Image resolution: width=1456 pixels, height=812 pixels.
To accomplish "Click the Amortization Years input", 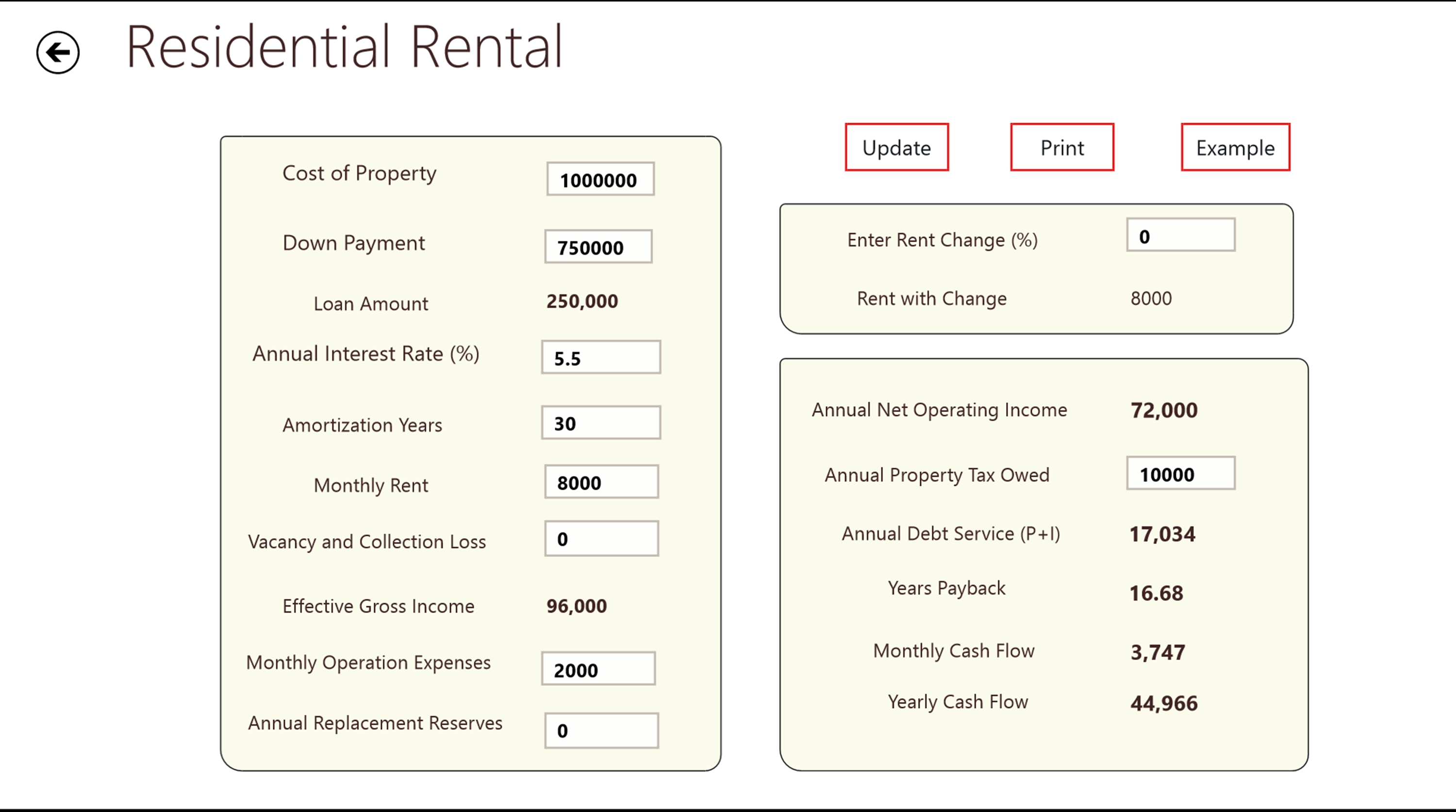I will 601,423.
